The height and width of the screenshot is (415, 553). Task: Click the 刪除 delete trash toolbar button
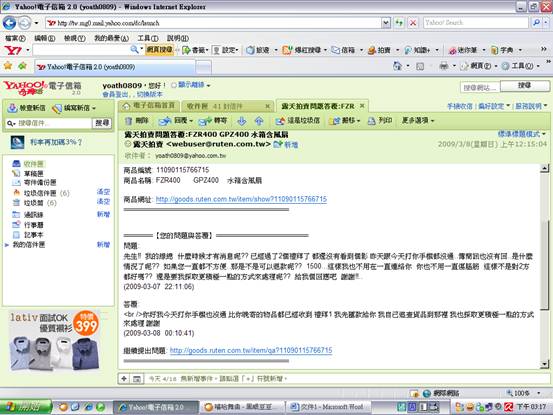pyautogui.click(x=137, y=121)
